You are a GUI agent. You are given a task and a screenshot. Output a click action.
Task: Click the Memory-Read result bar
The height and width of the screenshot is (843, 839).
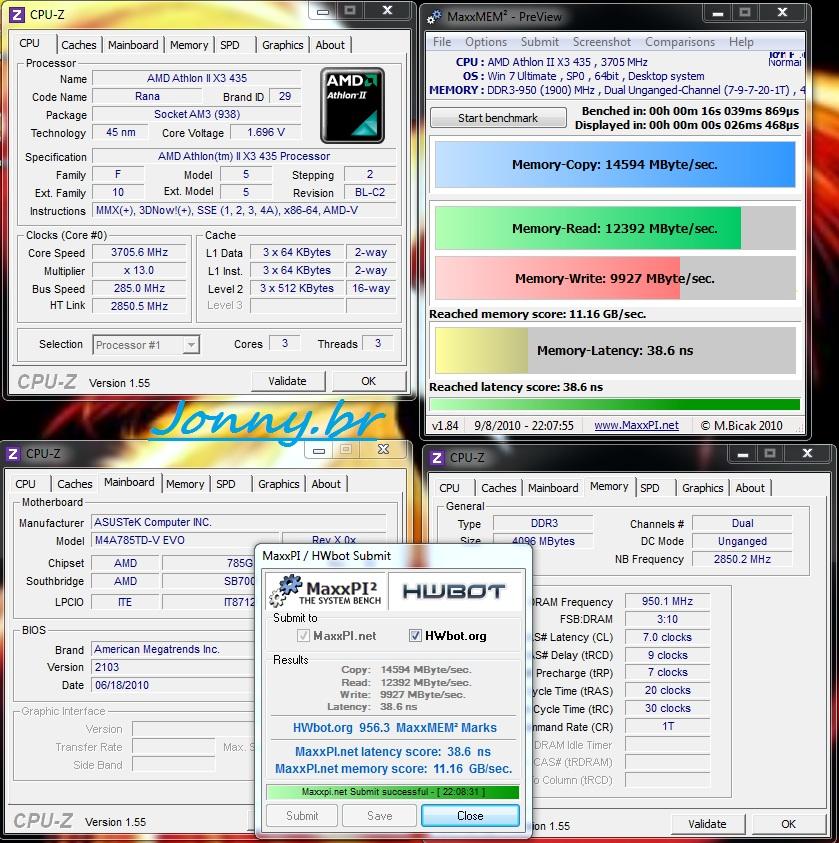(615, 228)
